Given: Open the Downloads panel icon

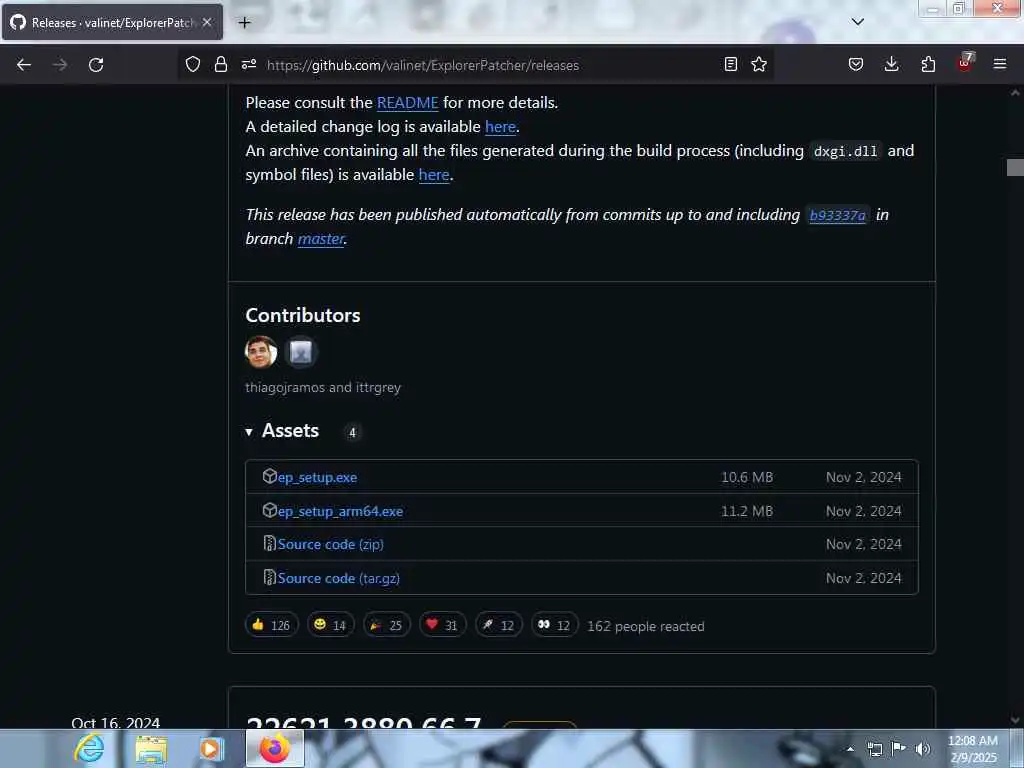Looking at the screenshot, I should tap(891, 64).
